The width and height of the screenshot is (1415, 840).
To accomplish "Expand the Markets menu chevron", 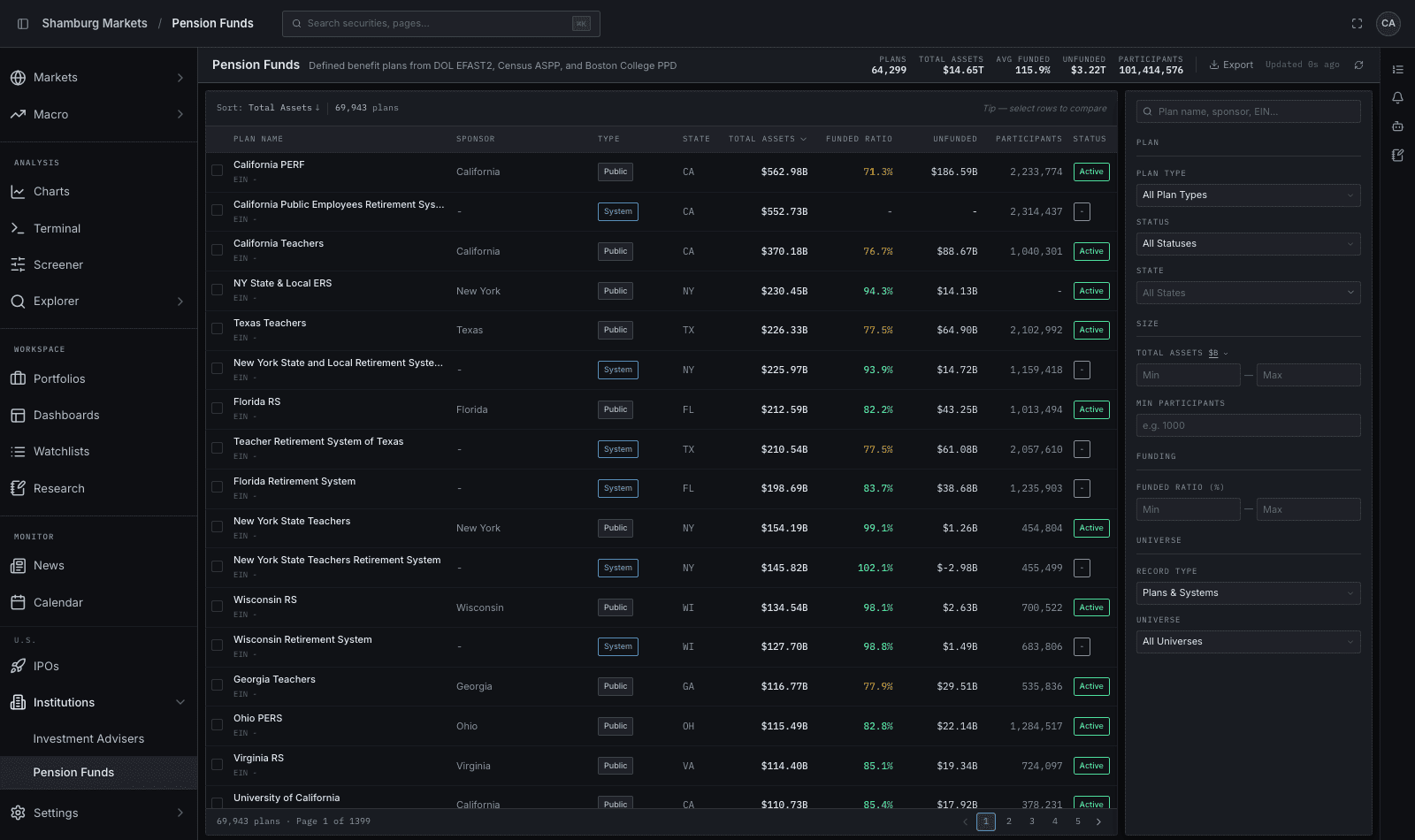I will (x=180, y=78).
